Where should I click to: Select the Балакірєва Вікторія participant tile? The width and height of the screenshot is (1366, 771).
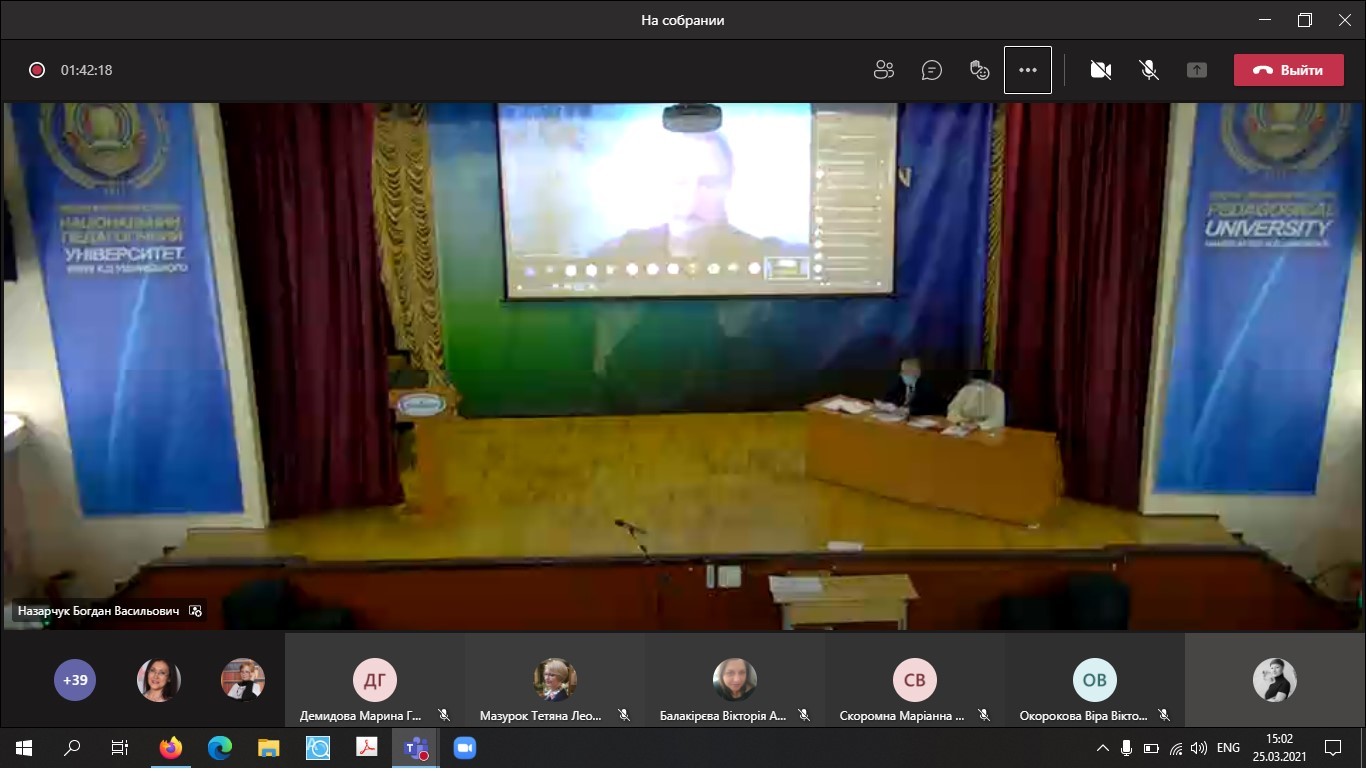[x=735, y=681]
